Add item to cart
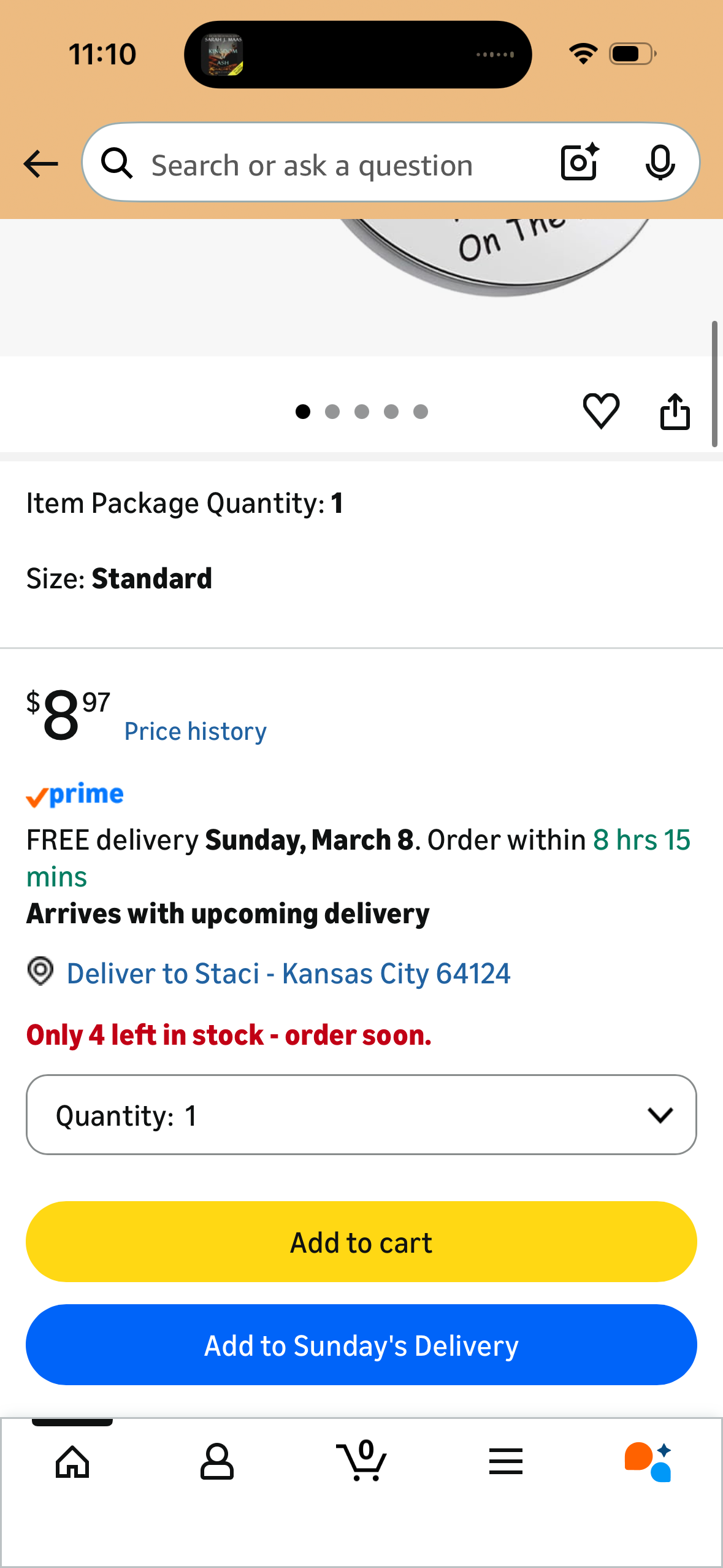The width and height of the screenshot is (723, 1568). [361, 1242]
